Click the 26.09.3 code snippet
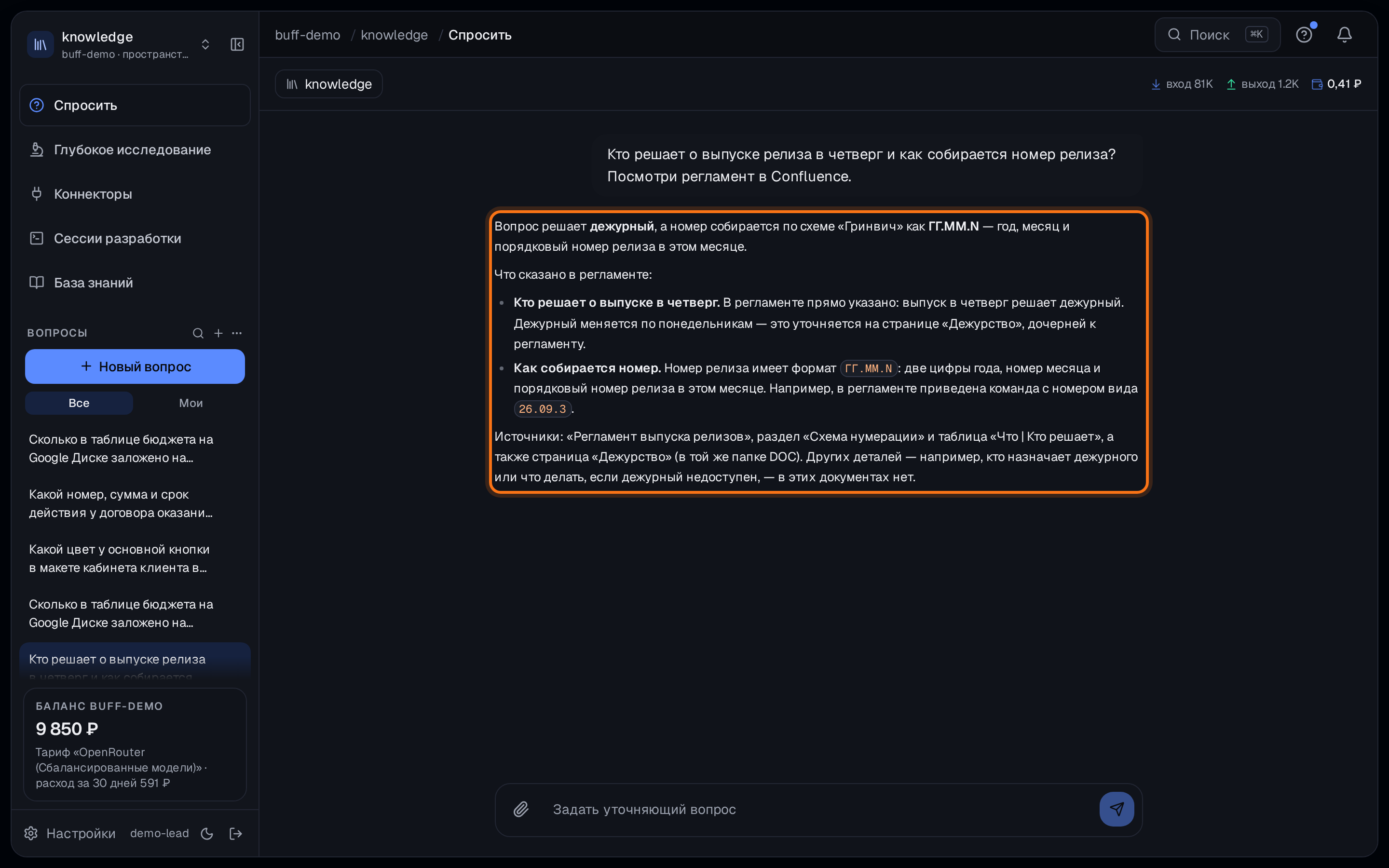 tap(543, 409)
